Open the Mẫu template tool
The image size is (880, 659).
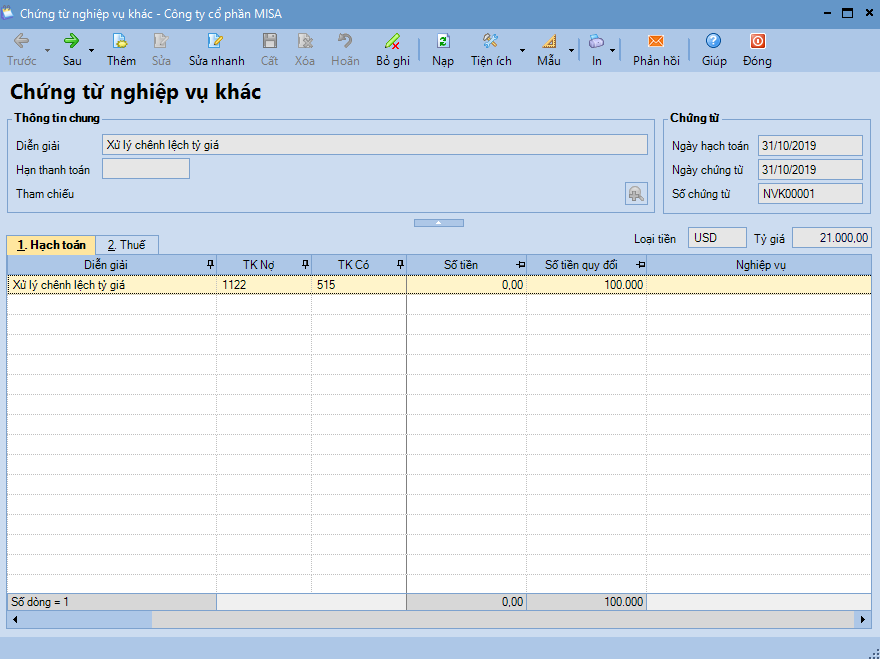point(549,50)
